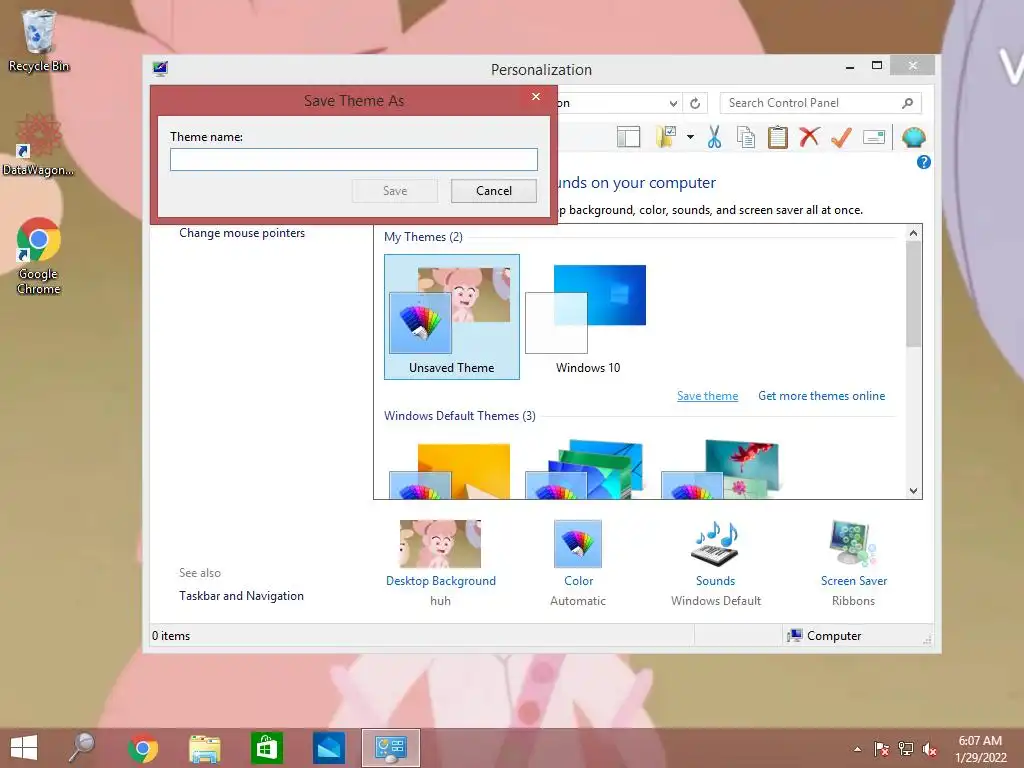Open the Store taskbar icon
The width and height of the screenshot is (1024, 768).
(266, 748)
